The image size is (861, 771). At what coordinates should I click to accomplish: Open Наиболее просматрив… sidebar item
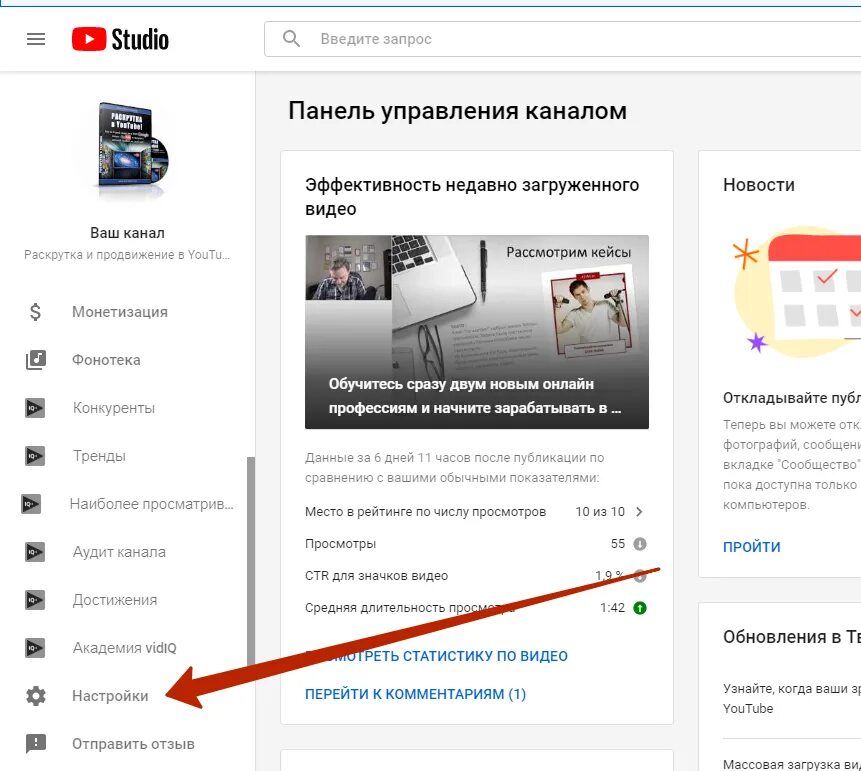[152, 504]
